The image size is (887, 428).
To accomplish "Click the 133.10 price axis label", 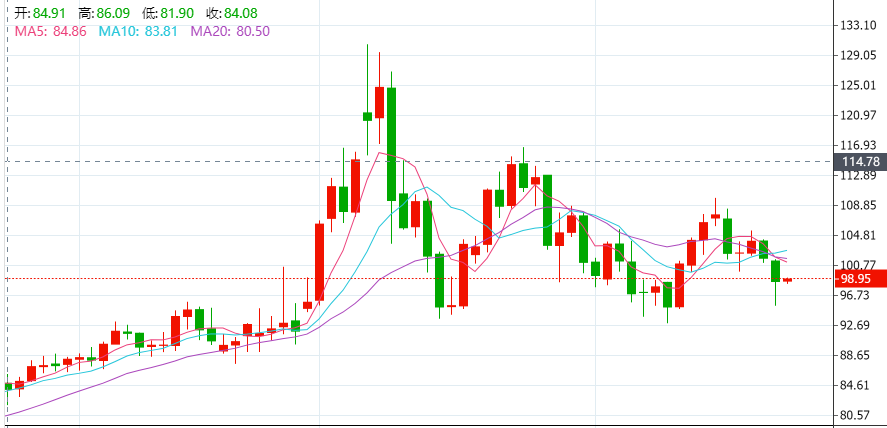I will 859,25.
